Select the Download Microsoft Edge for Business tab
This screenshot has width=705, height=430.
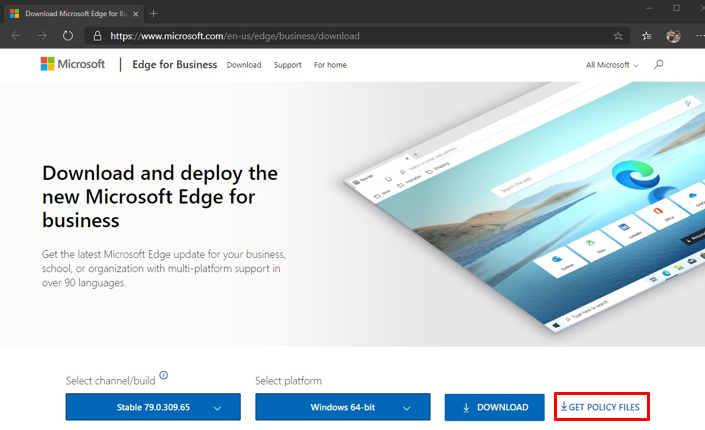[x=74, y=14]
